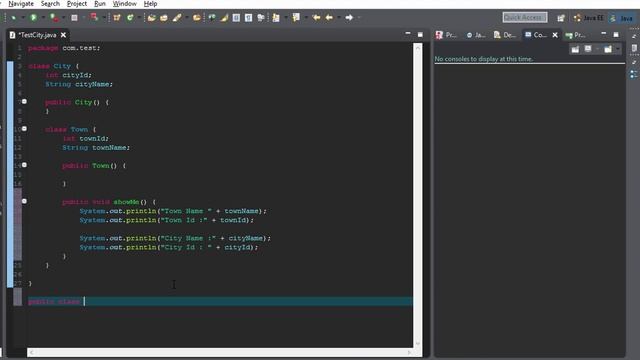This screenshot has width=640, height=360.
Task: Open the Navigate menu
Action: (21, 4)
